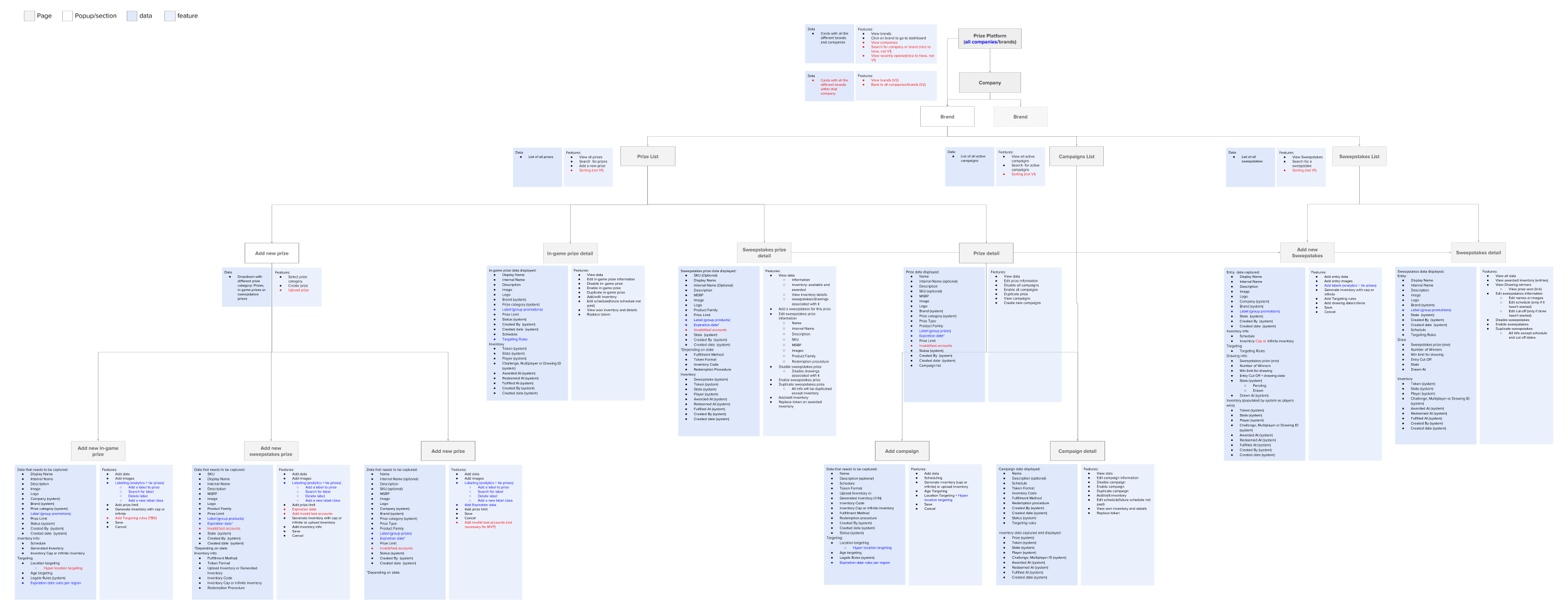Click 'Add drawing date/criteria' feature text

tap(1345, 303)
